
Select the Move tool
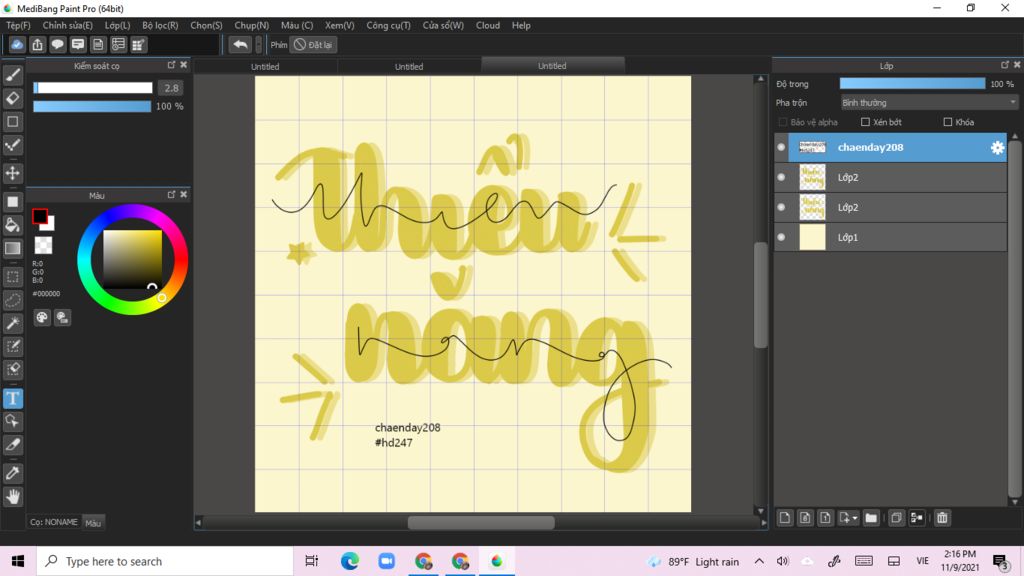click(x=12, y=173)
